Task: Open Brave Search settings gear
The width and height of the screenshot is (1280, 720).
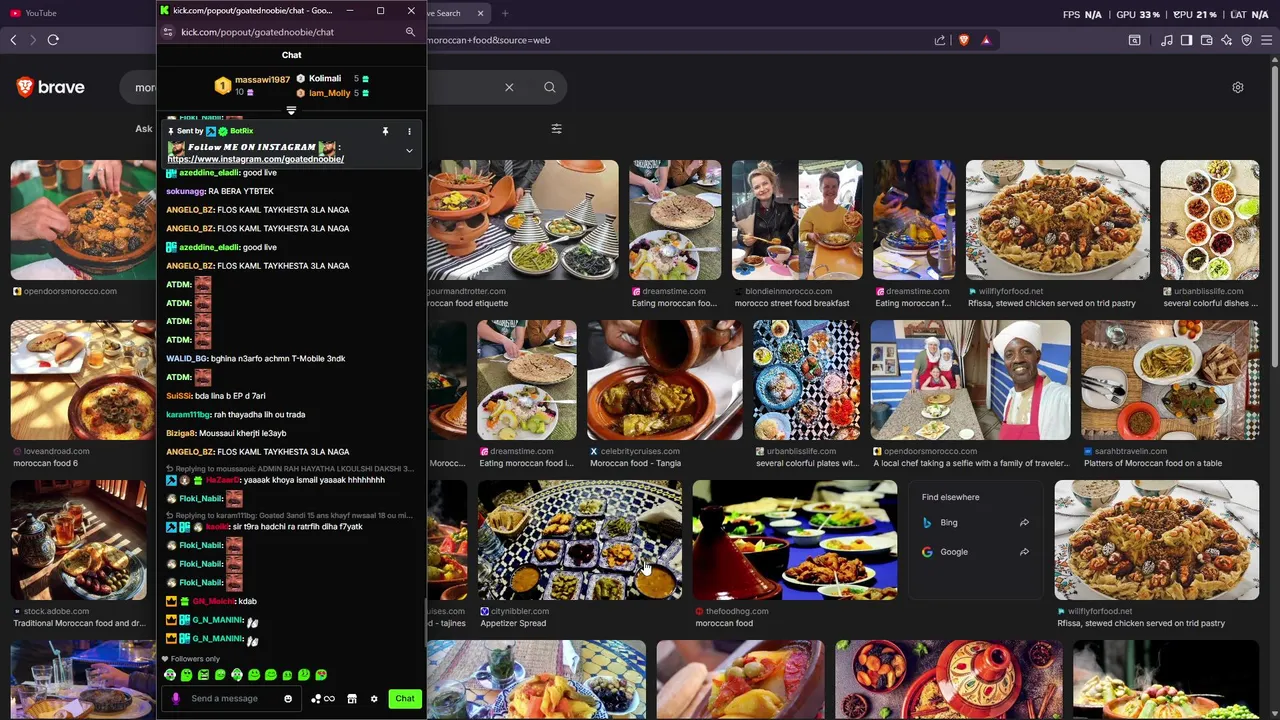Action: (1238, 87)
